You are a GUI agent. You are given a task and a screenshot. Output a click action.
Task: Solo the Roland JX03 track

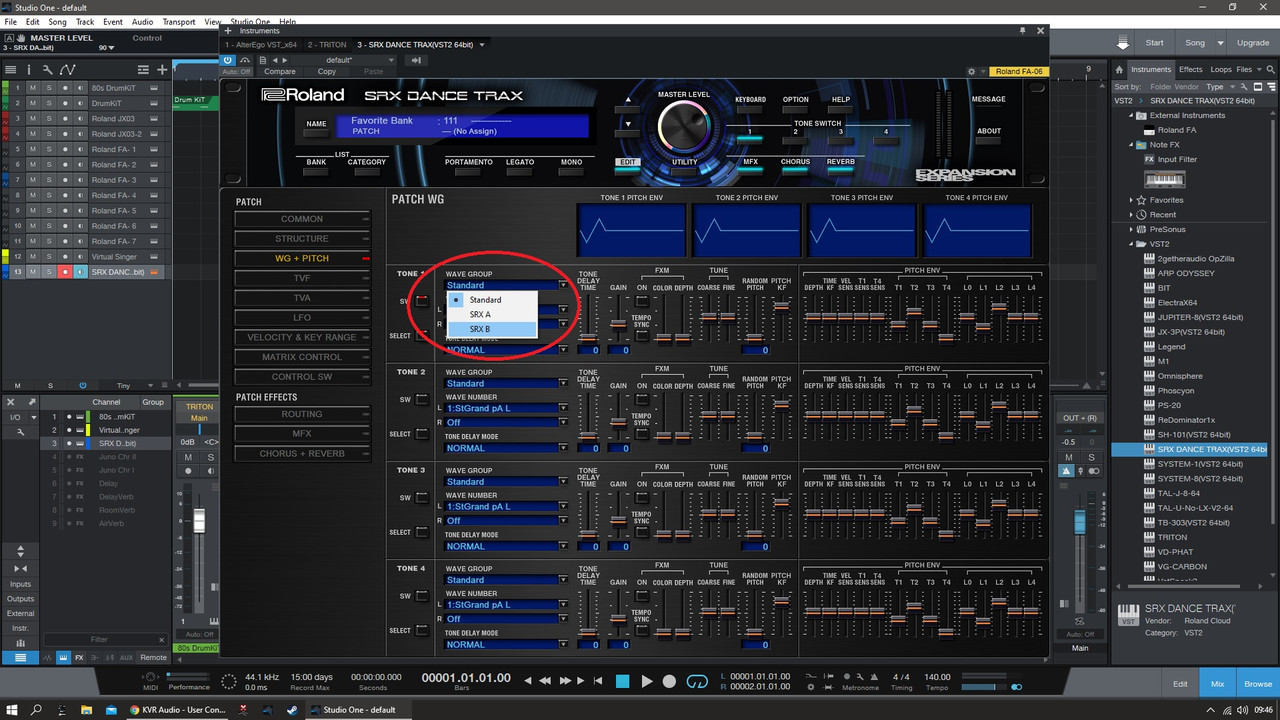(49, 119)
